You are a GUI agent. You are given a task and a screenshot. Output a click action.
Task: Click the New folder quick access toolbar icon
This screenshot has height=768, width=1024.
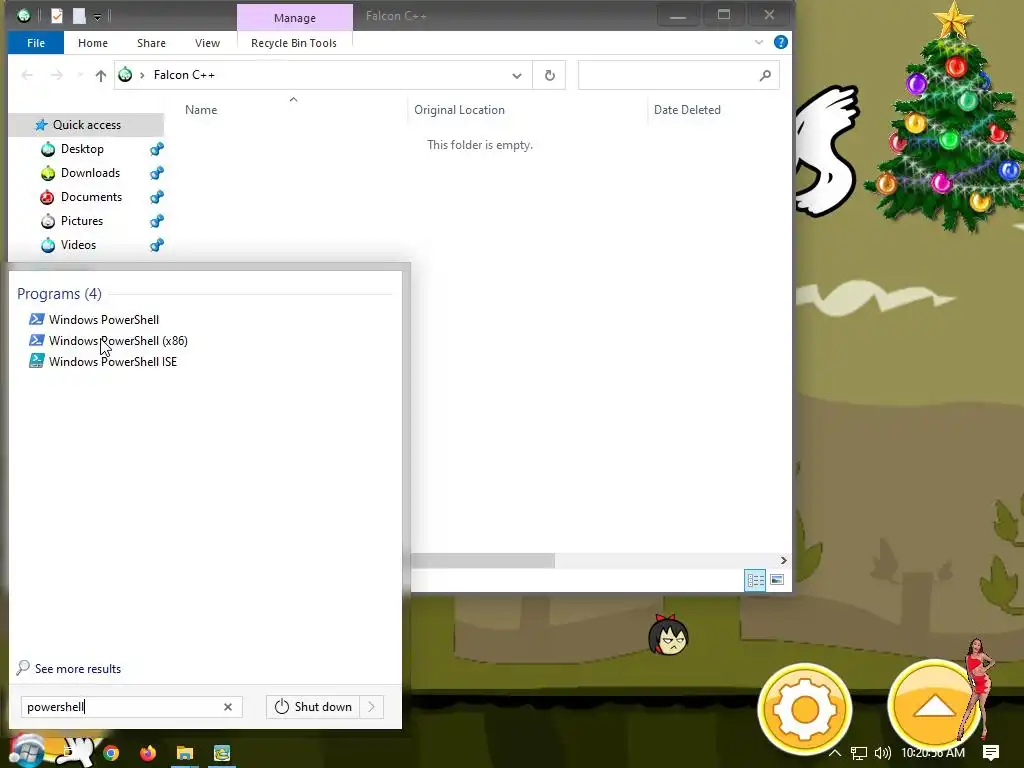(x=79, y=16)
